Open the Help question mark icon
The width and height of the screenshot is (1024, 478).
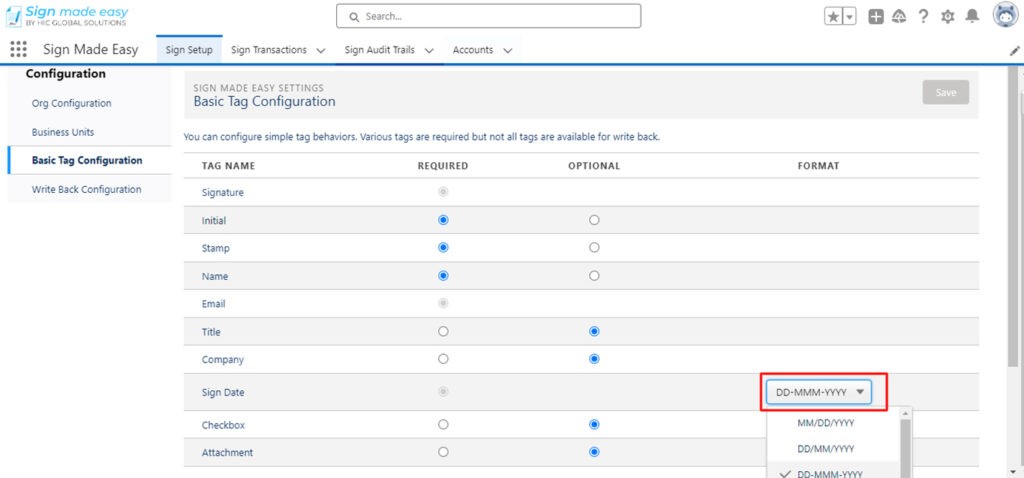pyautogui.click(x=923, y=17)
